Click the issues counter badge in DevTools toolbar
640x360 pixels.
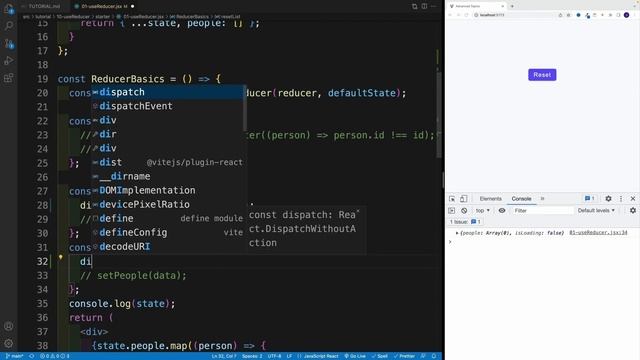(x=589, y=199)
